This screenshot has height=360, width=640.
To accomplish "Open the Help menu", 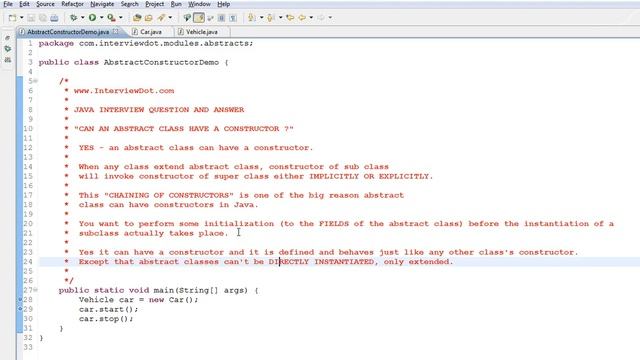I will [224, 4].
